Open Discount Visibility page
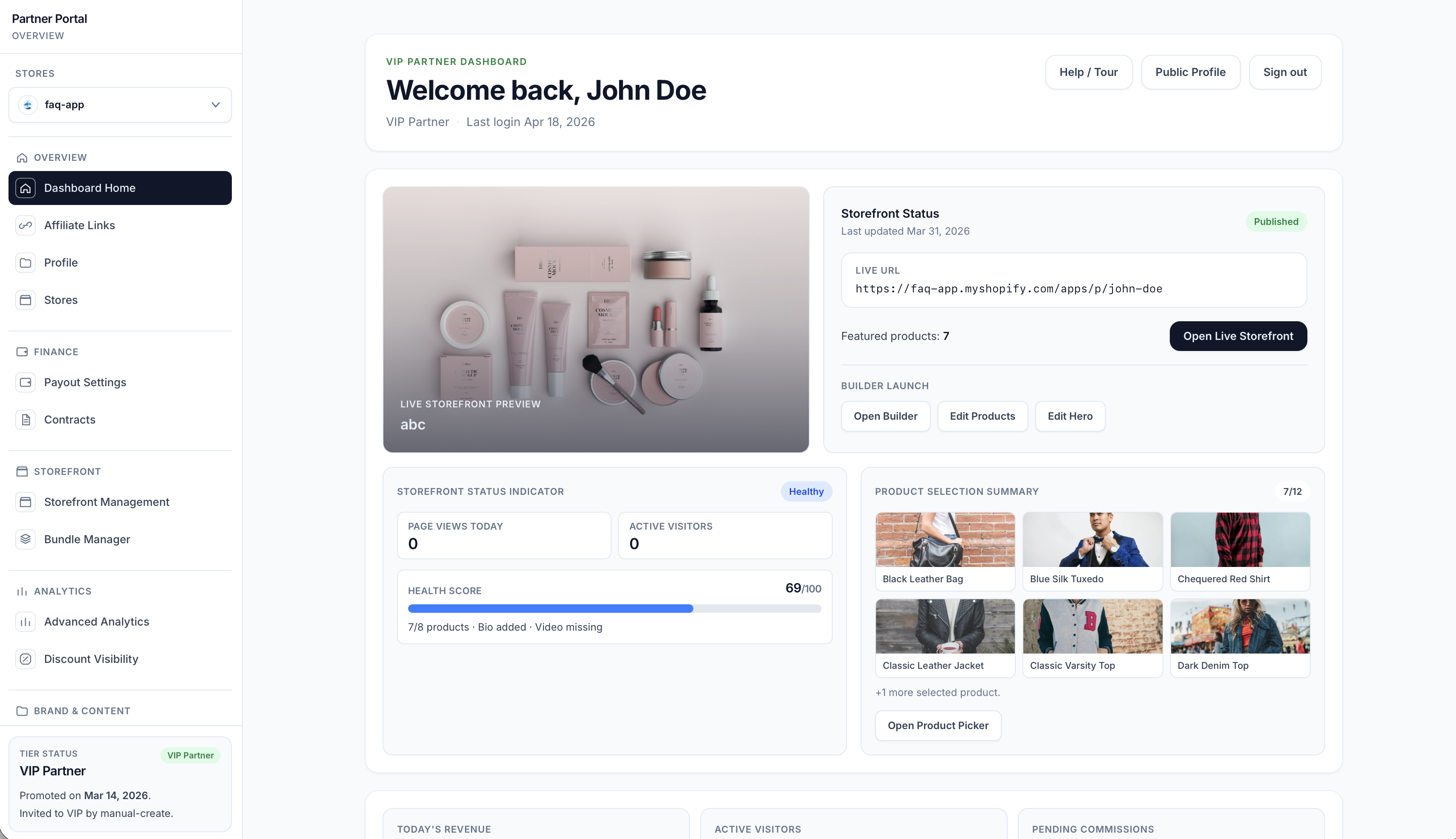Screen dimensions: 1456x839 point(120,659)
